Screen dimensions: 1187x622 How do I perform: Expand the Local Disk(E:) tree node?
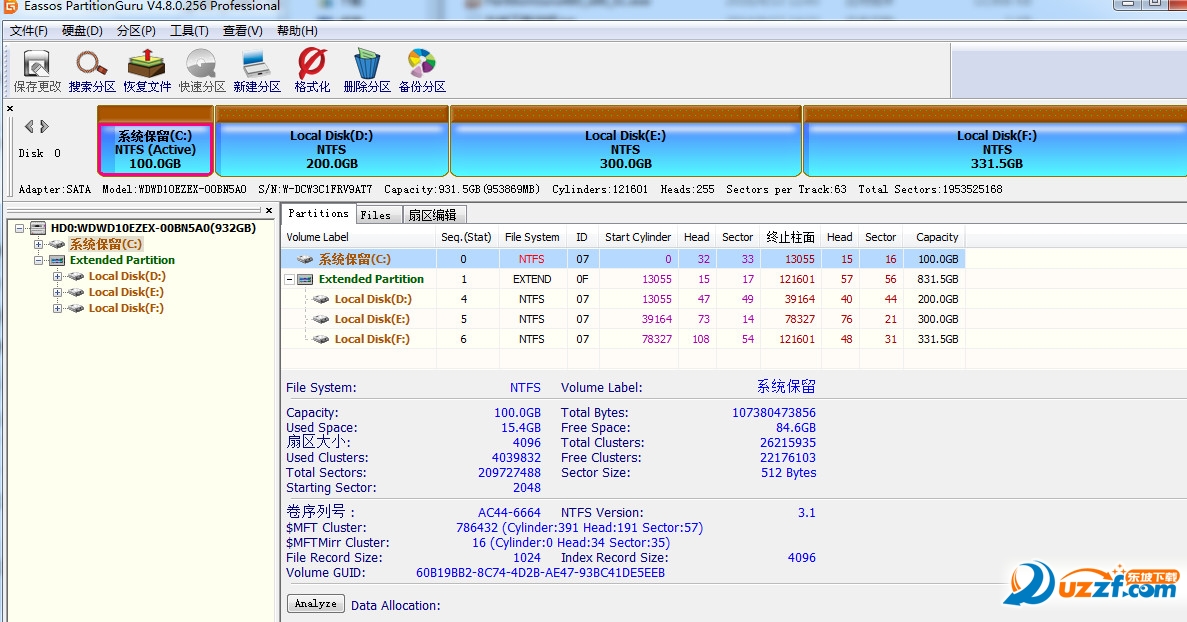tap(57, 292)
